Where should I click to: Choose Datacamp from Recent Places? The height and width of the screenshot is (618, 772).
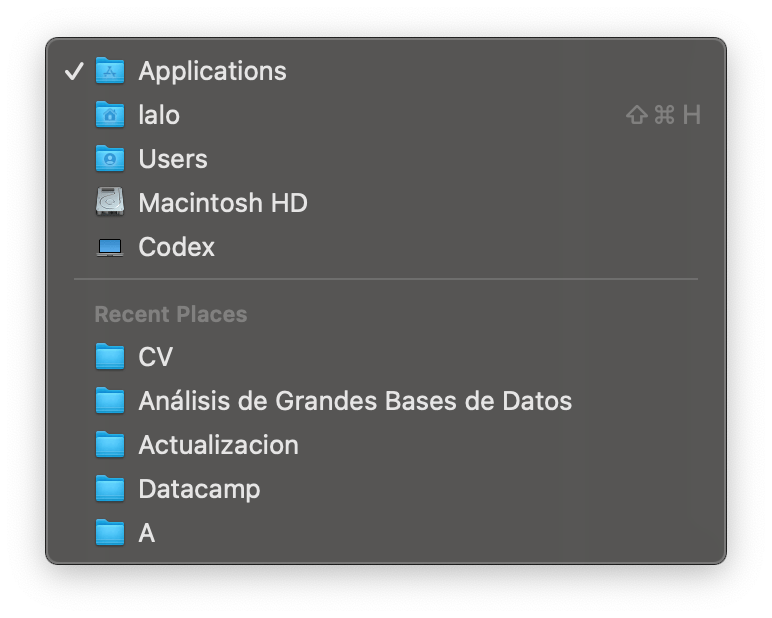pos(199,489)
